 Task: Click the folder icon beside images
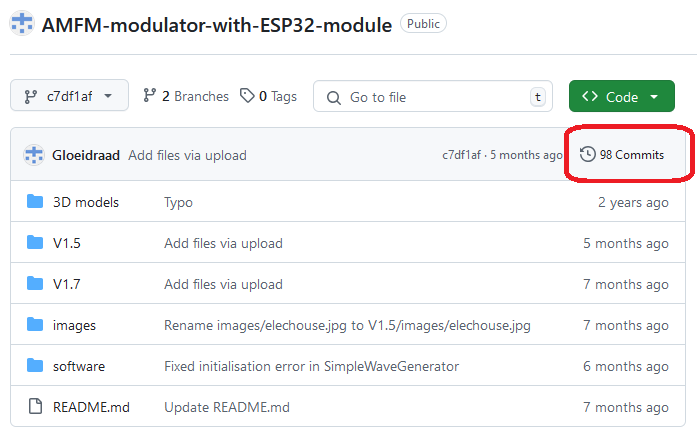click(x=35, y=325)
